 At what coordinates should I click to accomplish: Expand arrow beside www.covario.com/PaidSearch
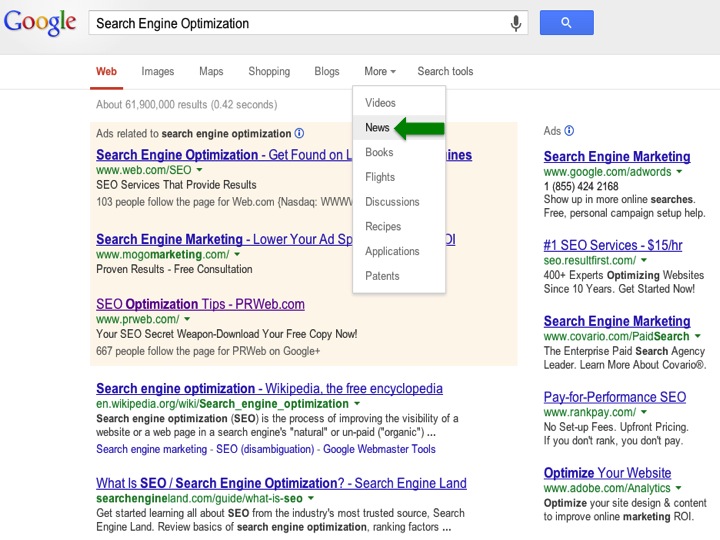(698, 336)
